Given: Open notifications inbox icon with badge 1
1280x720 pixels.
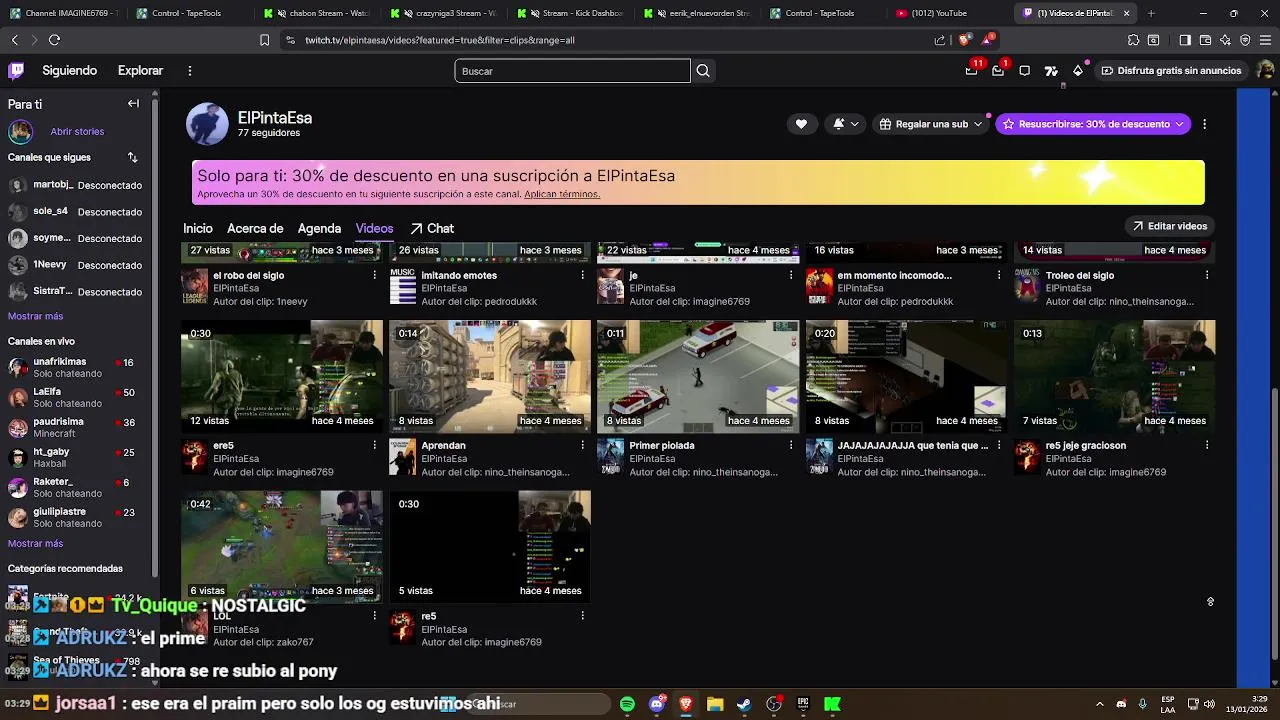Looking at the screenshot, I should [x=998, y=71].
